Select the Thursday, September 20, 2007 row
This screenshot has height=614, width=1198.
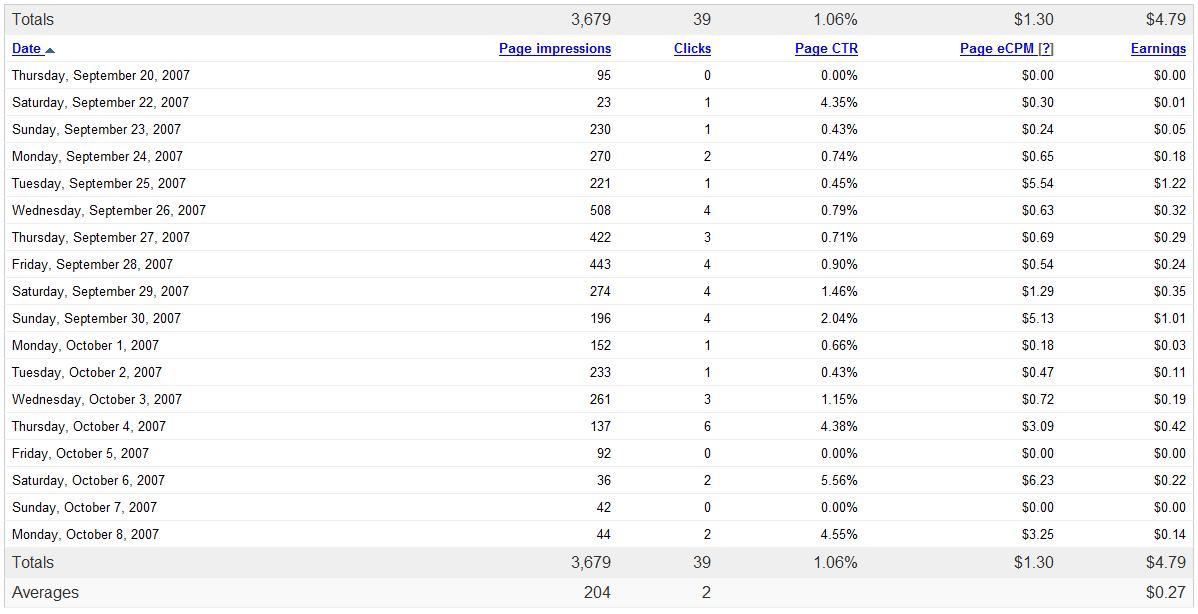pos(599,76)
